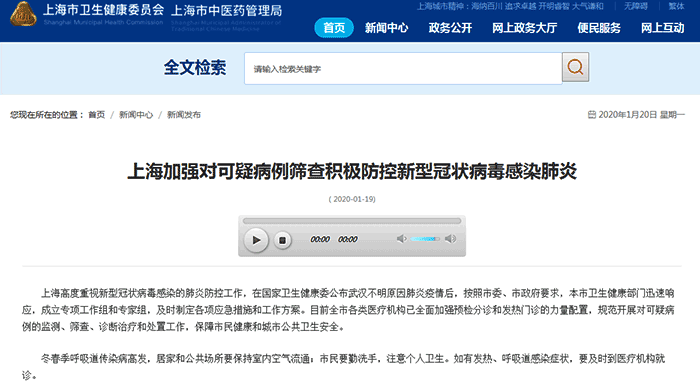Click the article headline about 新型冠状病毒

[352, 171]
